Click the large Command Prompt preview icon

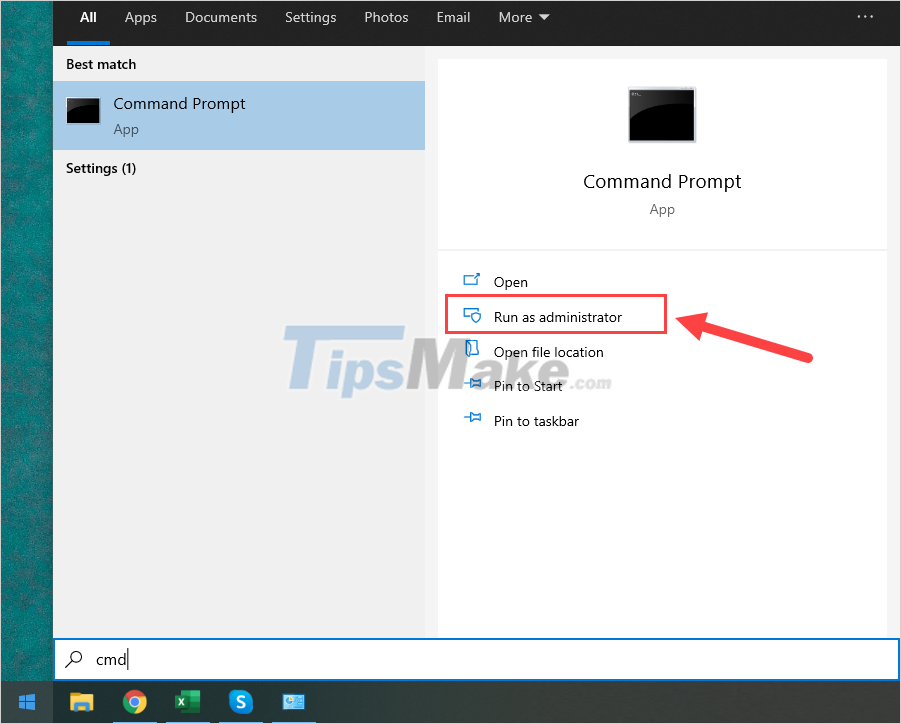[x=661, y=114]
